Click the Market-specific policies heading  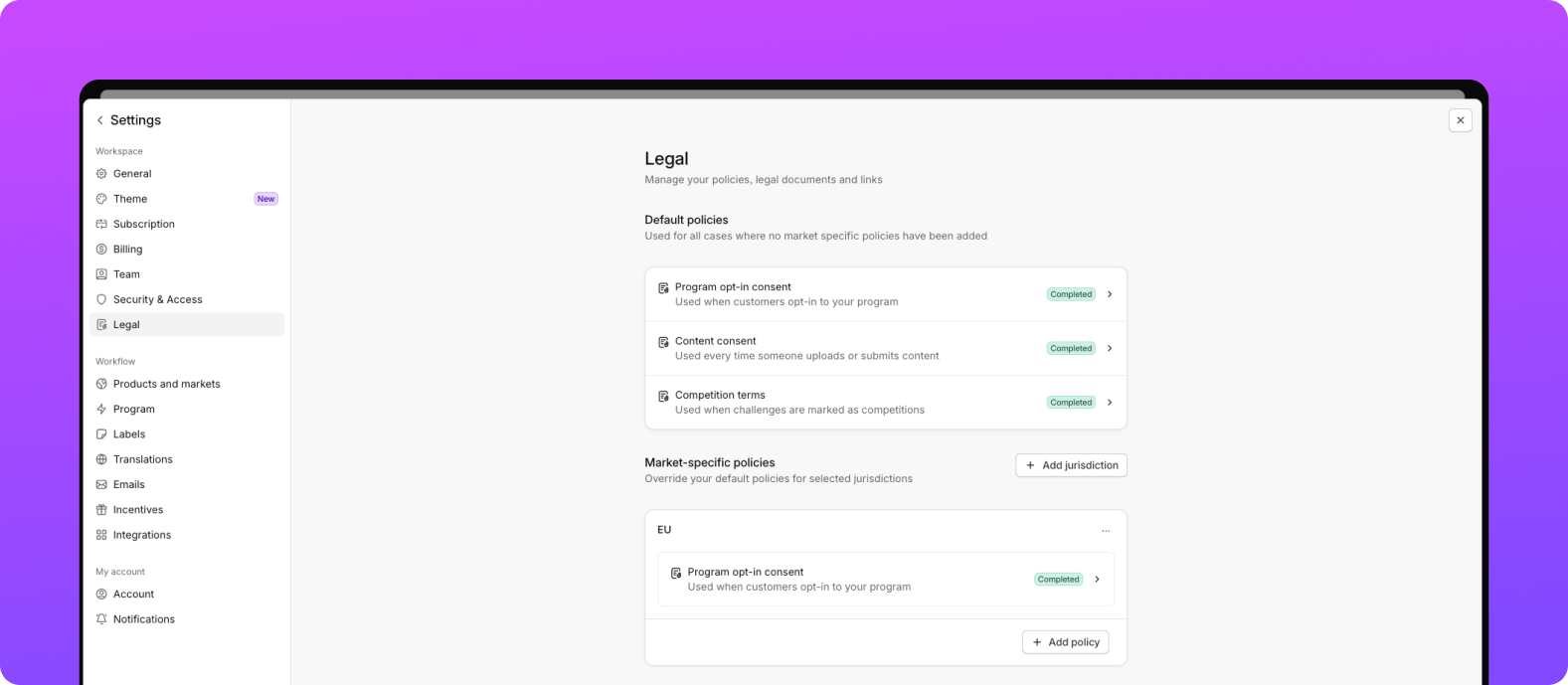tap(710, 462)
